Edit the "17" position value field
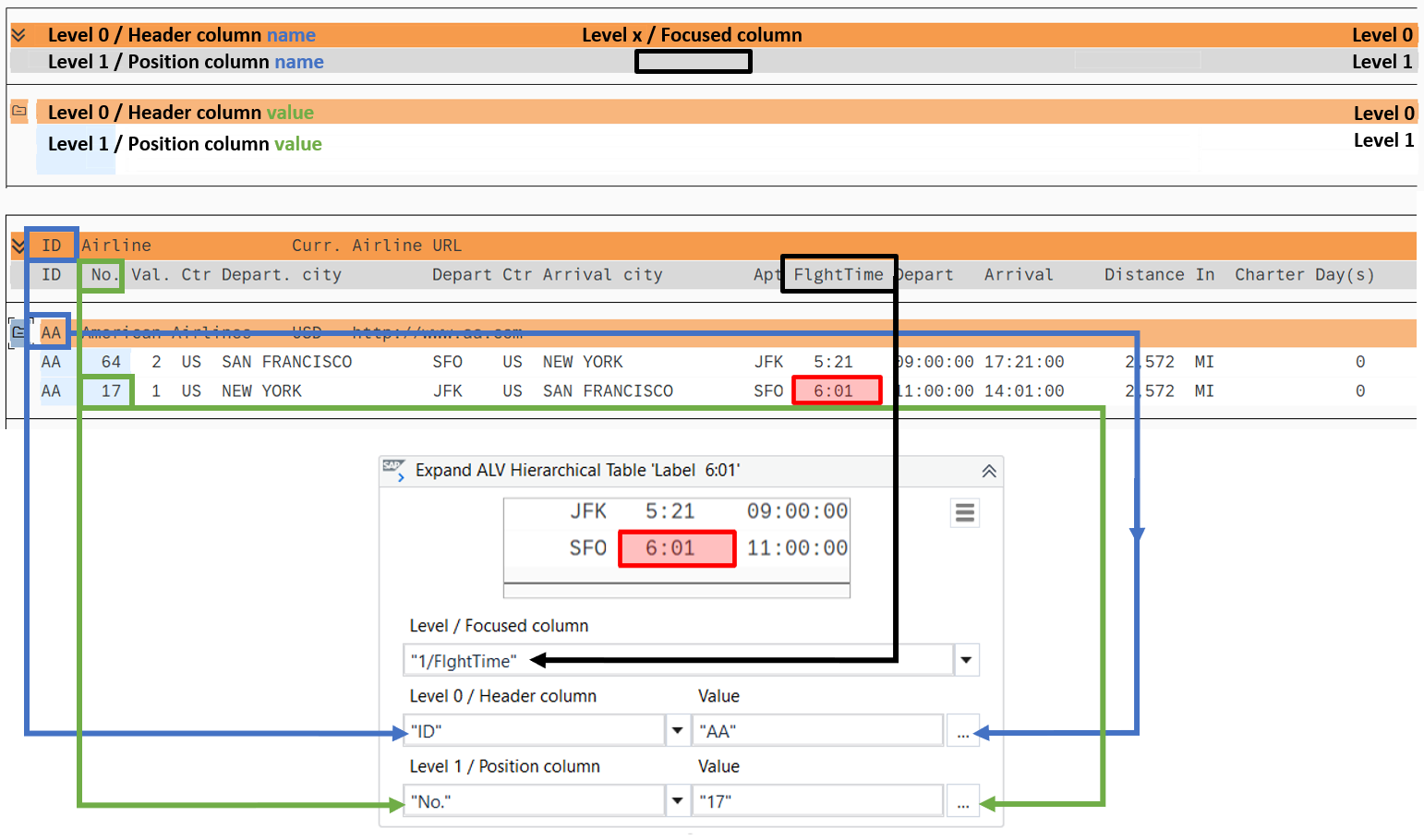 tap(818, 800)
